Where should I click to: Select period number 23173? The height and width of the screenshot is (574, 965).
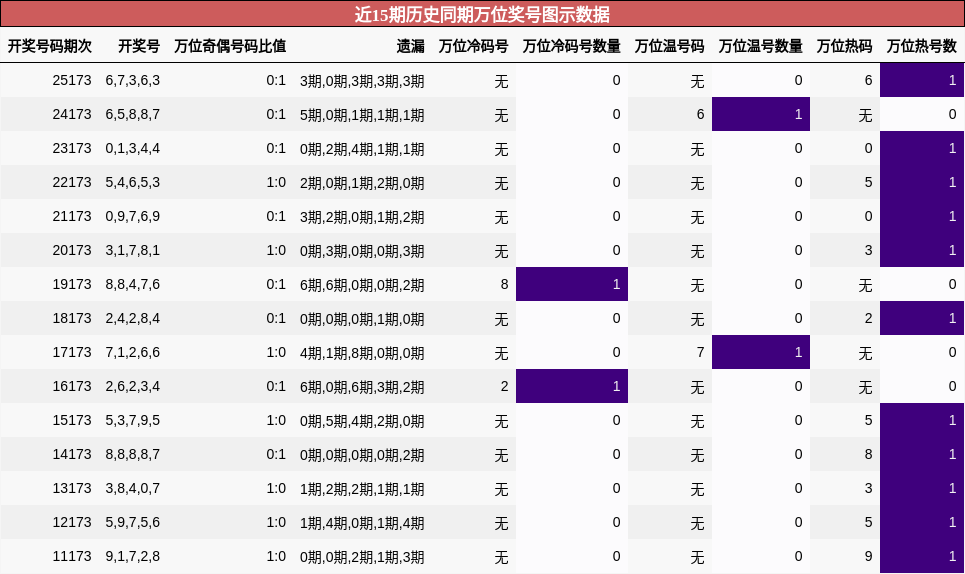point(72,148)
